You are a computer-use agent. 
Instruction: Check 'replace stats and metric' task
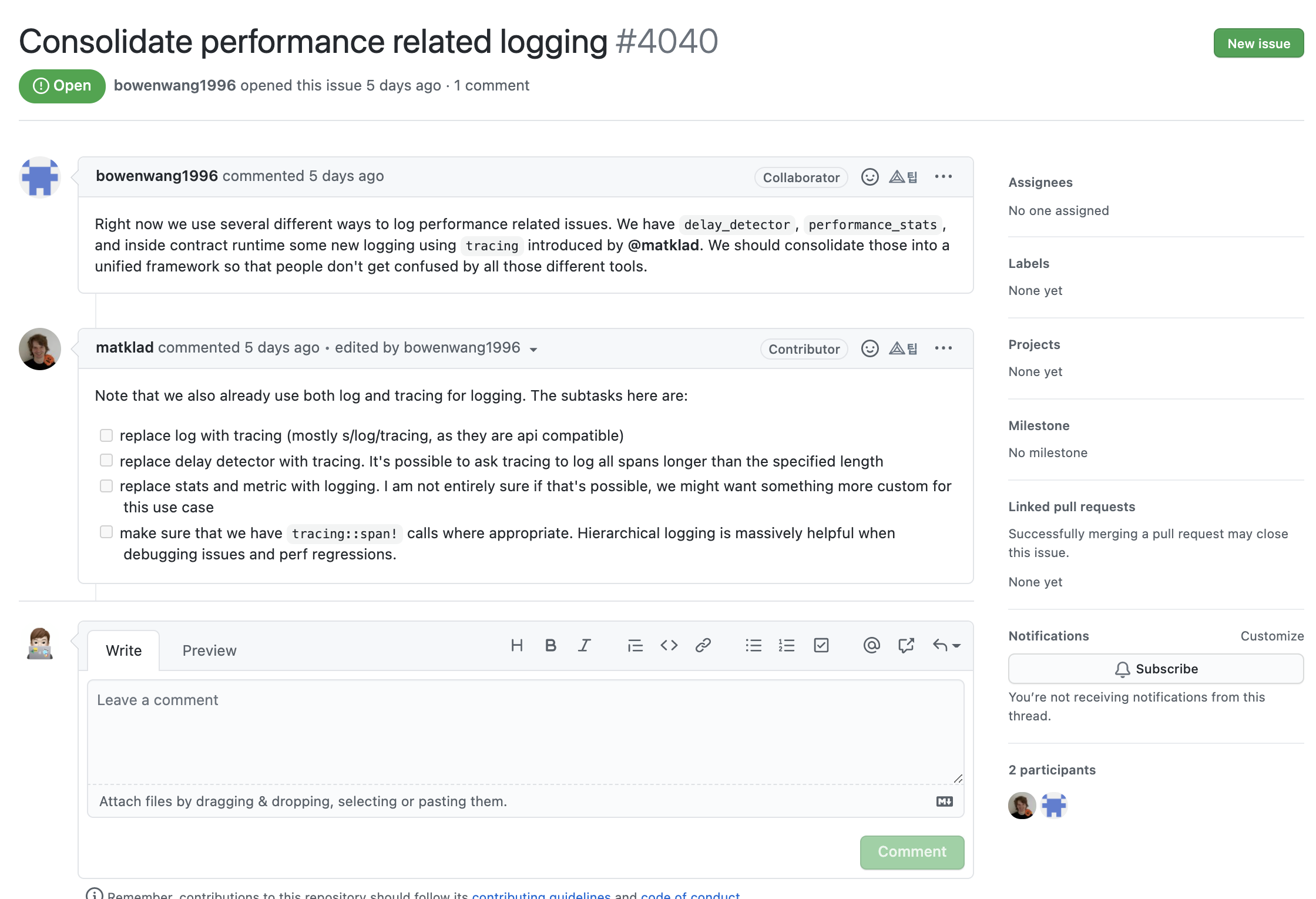pos(106,486)
